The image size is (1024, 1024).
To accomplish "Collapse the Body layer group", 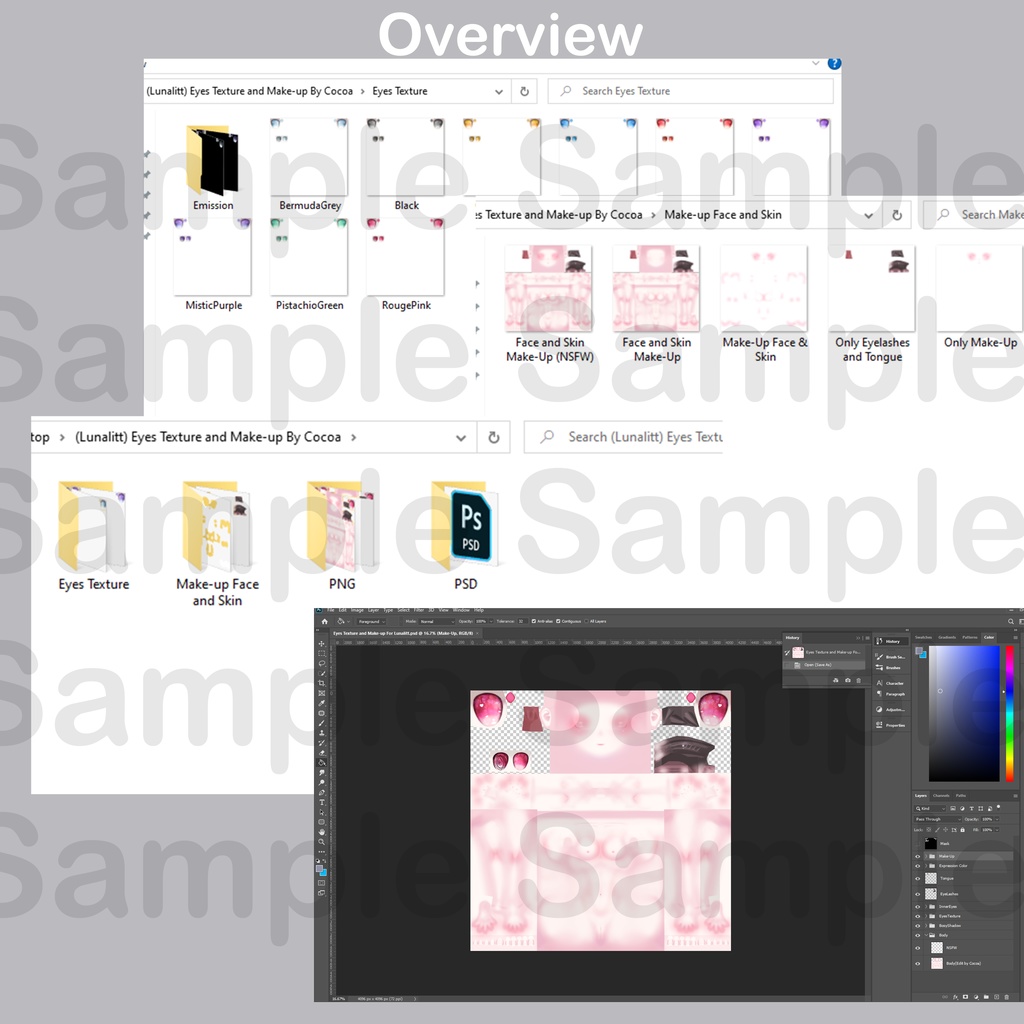I will (926, 935).
